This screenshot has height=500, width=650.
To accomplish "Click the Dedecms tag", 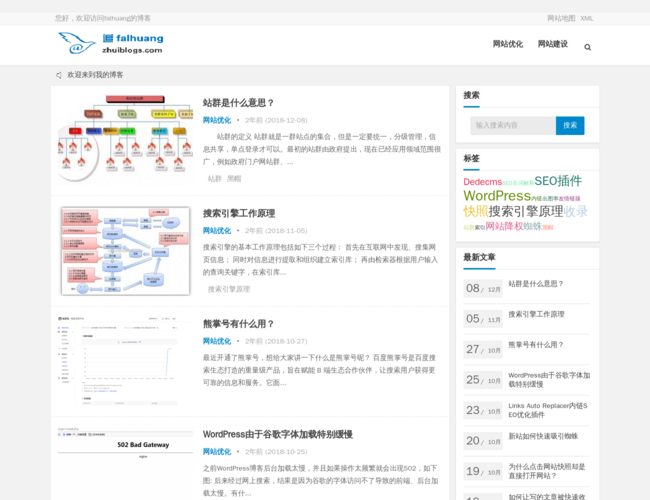I will (482, 182).
